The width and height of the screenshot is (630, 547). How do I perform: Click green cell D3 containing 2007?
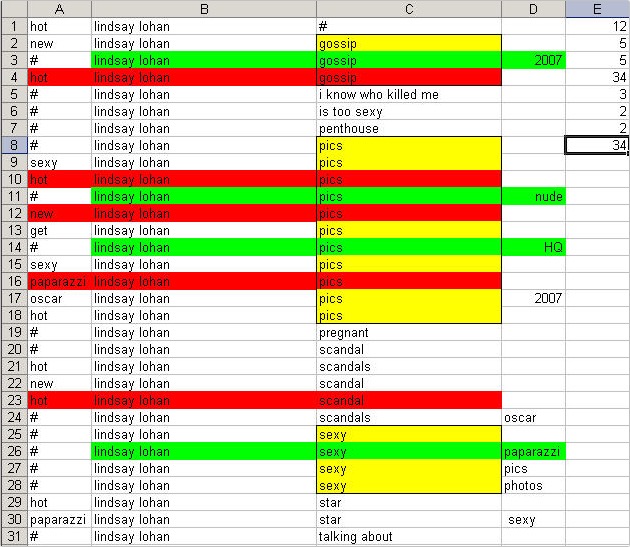point(533,60)
